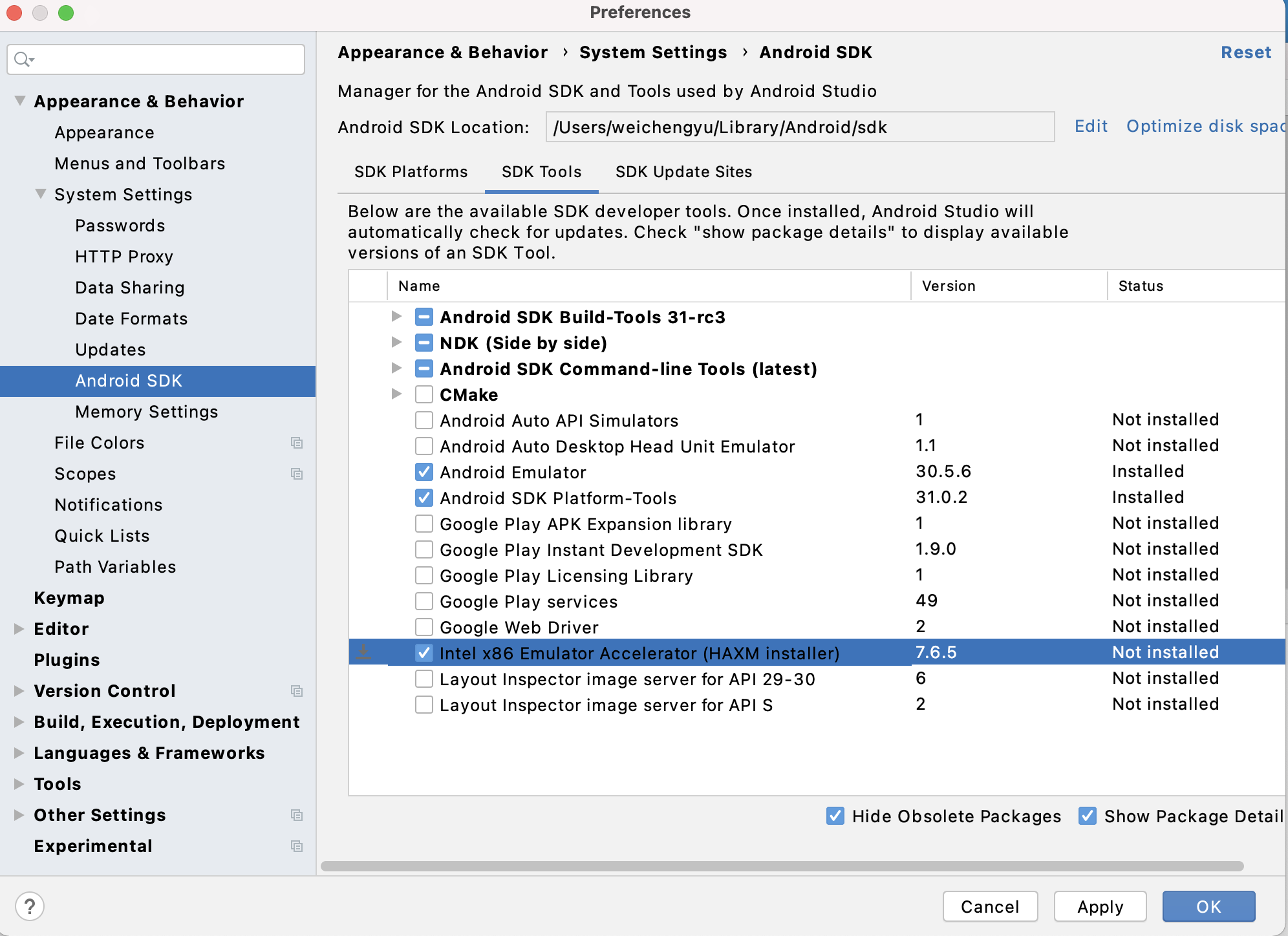Uncheck Hide Obsolete Packages checkbox
This screenshot has width=1288, height=936.
coord(835,816)
